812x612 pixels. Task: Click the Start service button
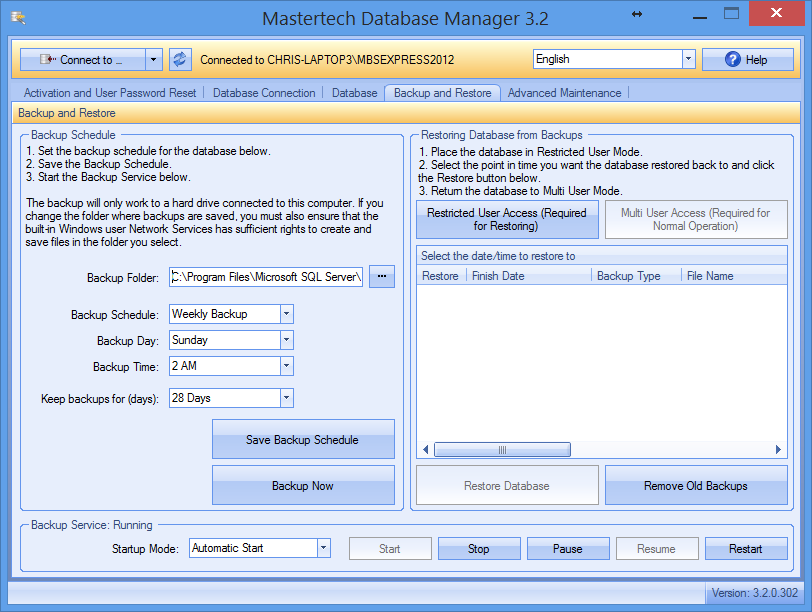[390, 549]
